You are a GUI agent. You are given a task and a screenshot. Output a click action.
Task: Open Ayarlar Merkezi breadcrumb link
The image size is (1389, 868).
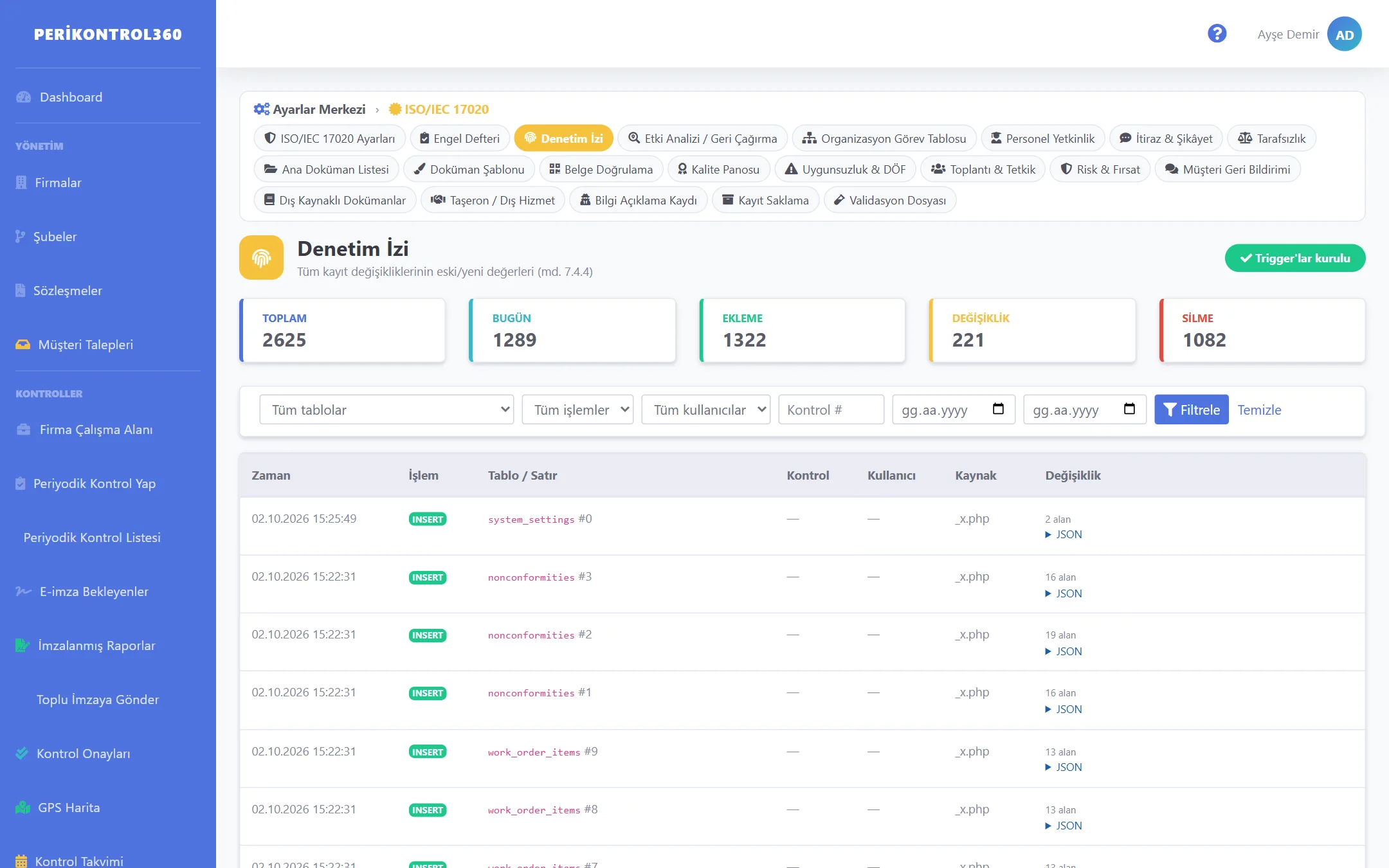pyautogui.click(x=310, y=109)
